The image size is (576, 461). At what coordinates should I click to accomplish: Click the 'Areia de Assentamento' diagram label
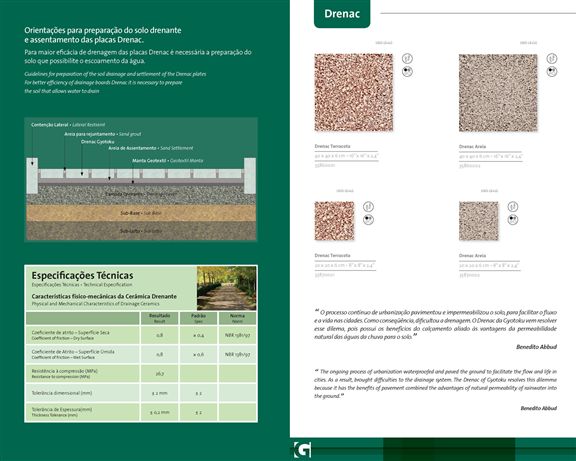pos(132,148)
